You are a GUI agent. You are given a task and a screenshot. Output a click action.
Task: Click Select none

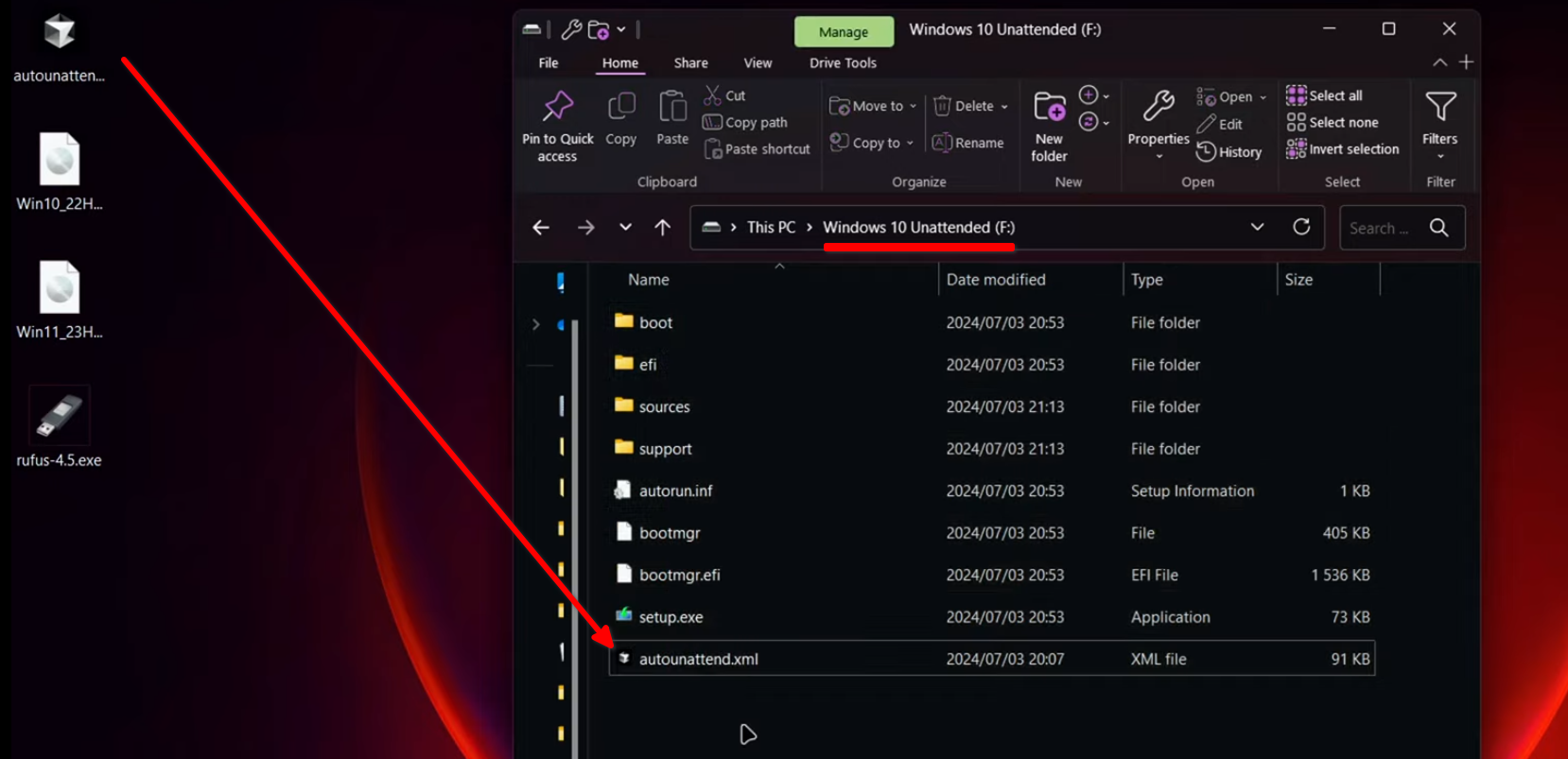click(1333, 122)
